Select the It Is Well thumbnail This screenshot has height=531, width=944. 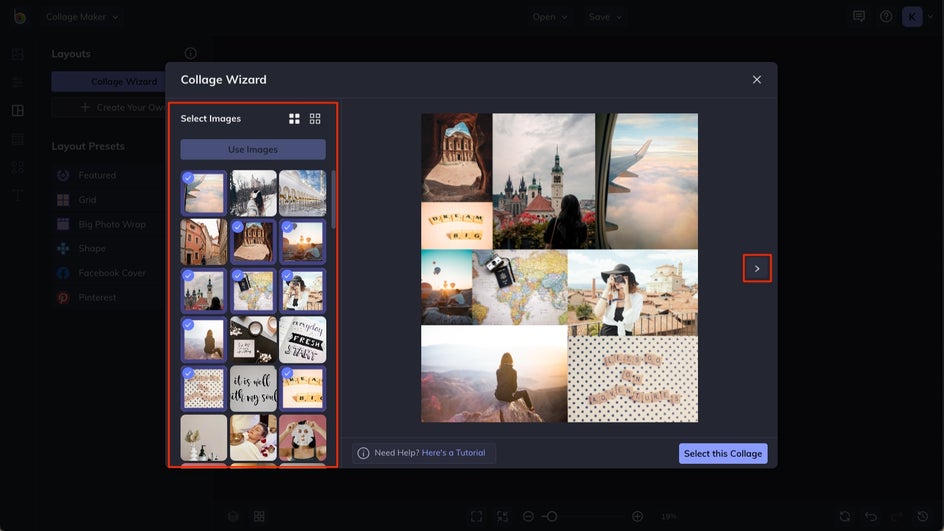click(x=253, y=388)
